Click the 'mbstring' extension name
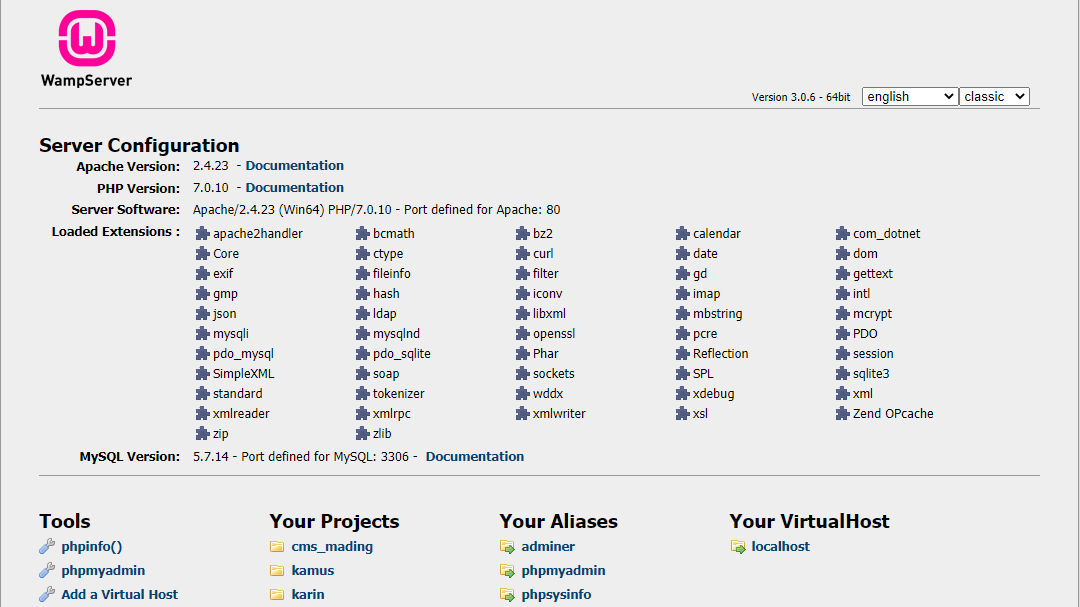Image resolution: width=1080 pixels, height=607 pixels. point(718,313)
